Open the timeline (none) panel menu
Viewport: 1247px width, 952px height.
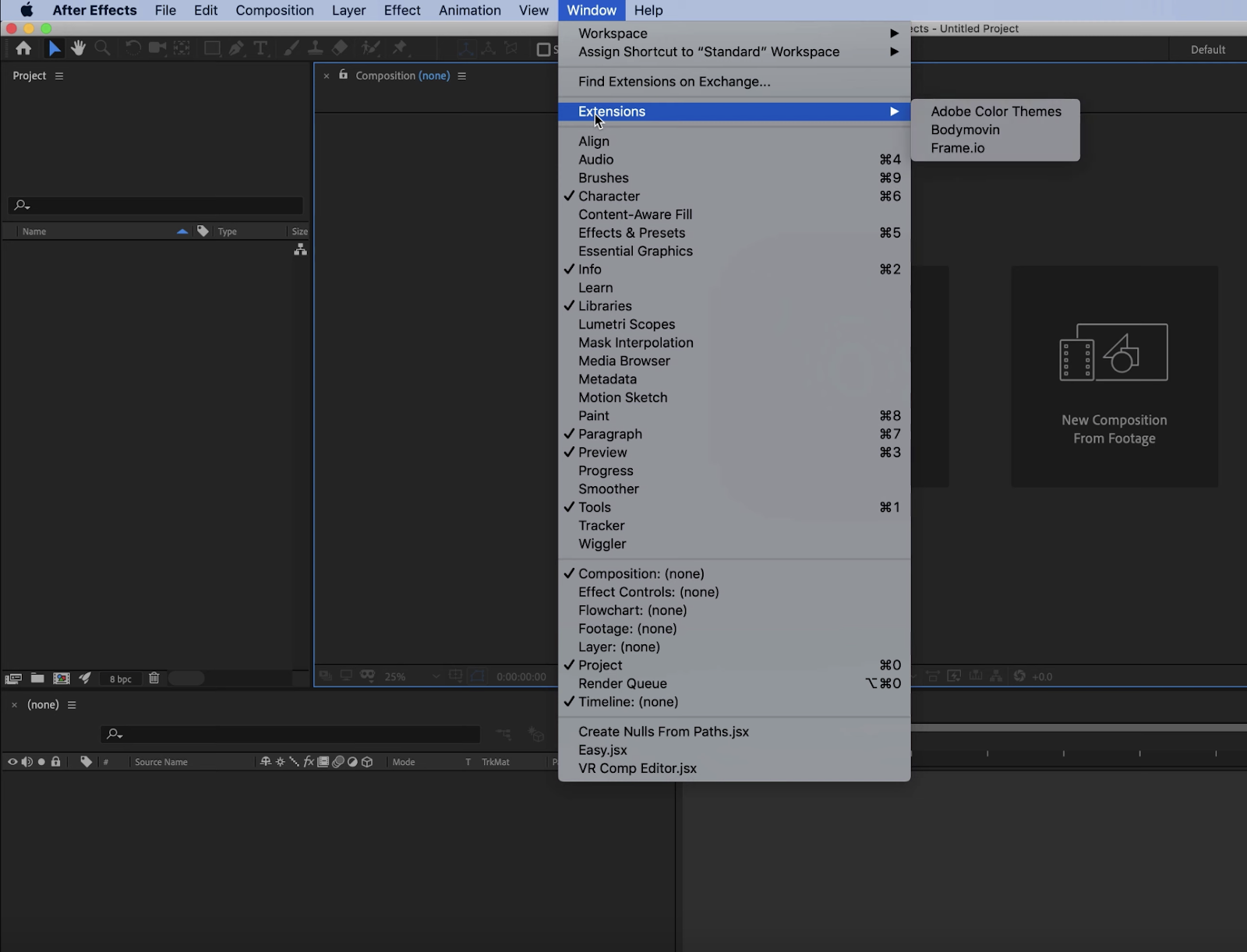pyautogui.click(x=72, y=705)
